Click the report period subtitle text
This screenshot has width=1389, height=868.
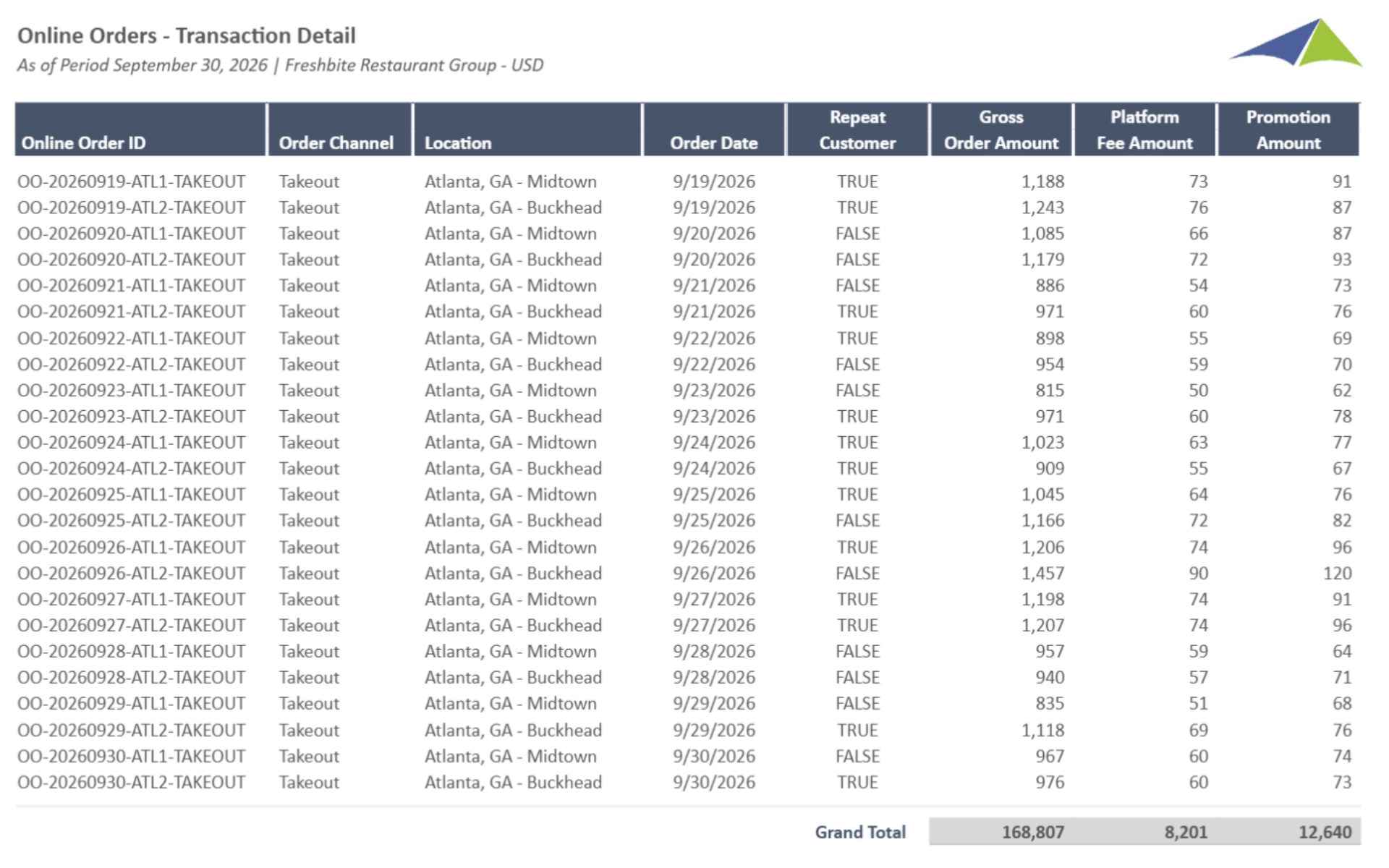click(280, 65)
